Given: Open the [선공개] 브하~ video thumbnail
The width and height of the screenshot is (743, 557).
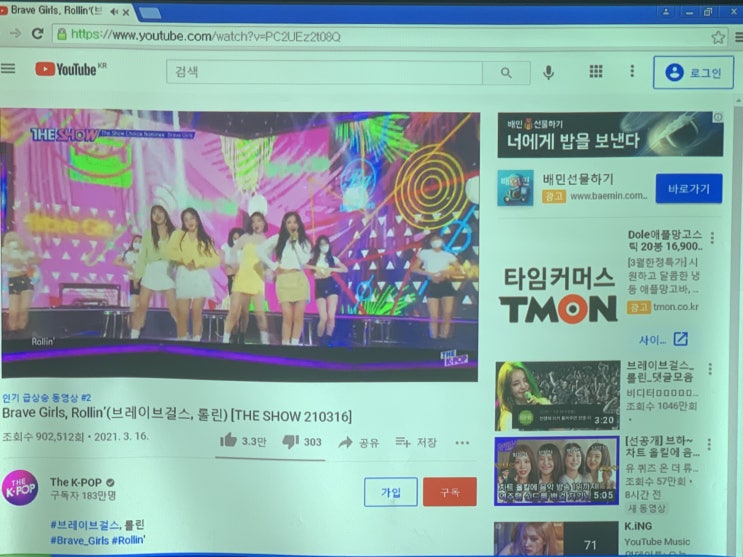Looking at the screenshot, I should tap(557, 471).
